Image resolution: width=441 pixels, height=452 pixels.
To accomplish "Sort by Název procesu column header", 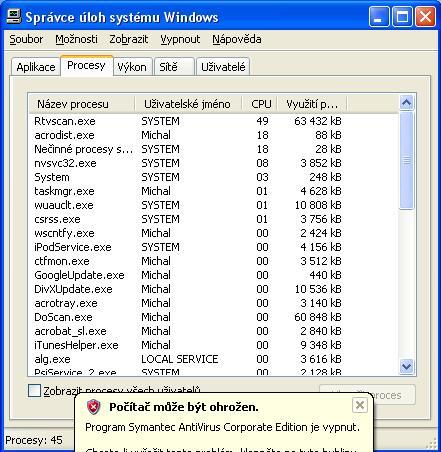I will click(82, 104).
